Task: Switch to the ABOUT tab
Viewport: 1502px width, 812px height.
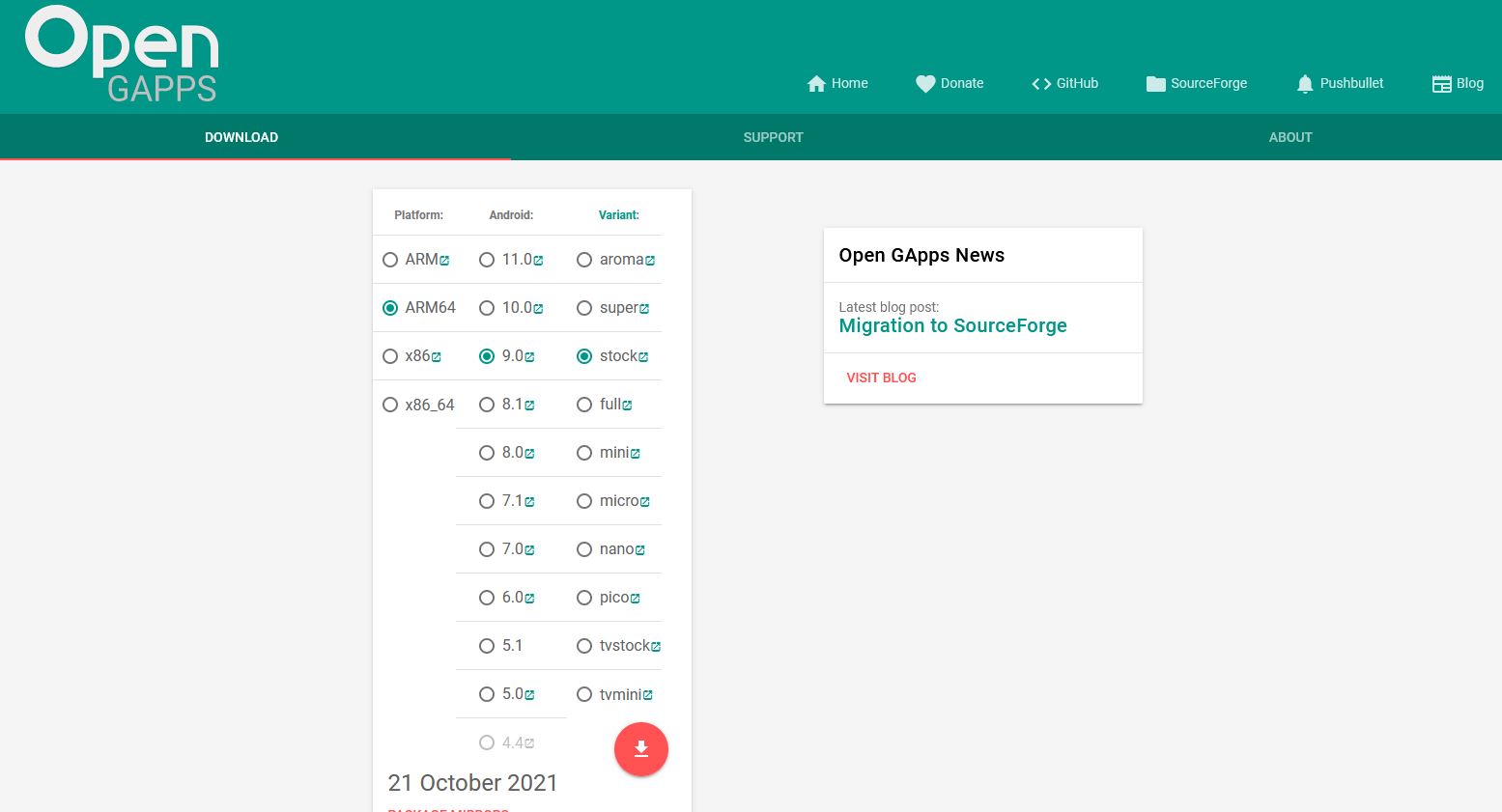Action: (1290, 137)
